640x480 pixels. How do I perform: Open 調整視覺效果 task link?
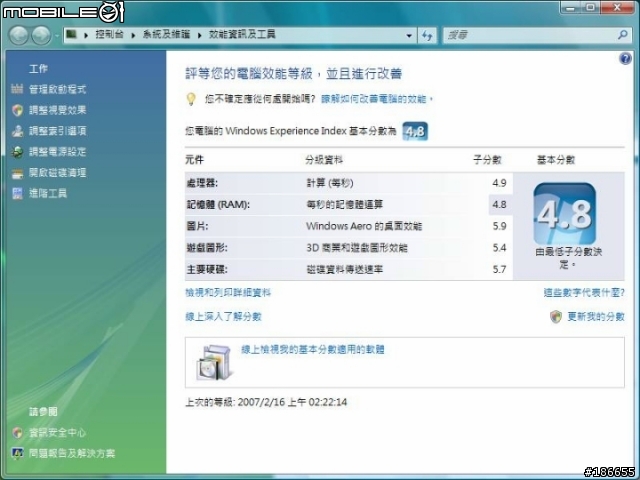click(x=58, y=110)
